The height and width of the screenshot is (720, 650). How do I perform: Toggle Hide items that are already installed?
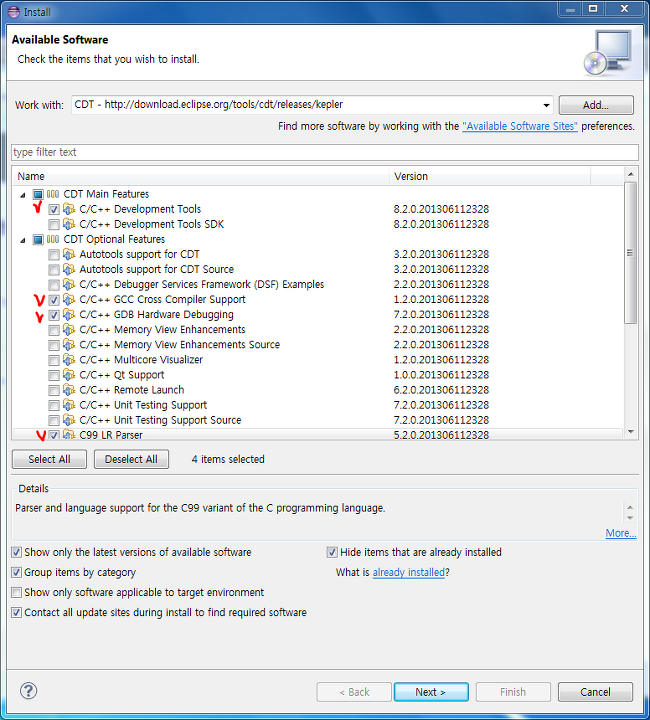(x=332, y=552)
